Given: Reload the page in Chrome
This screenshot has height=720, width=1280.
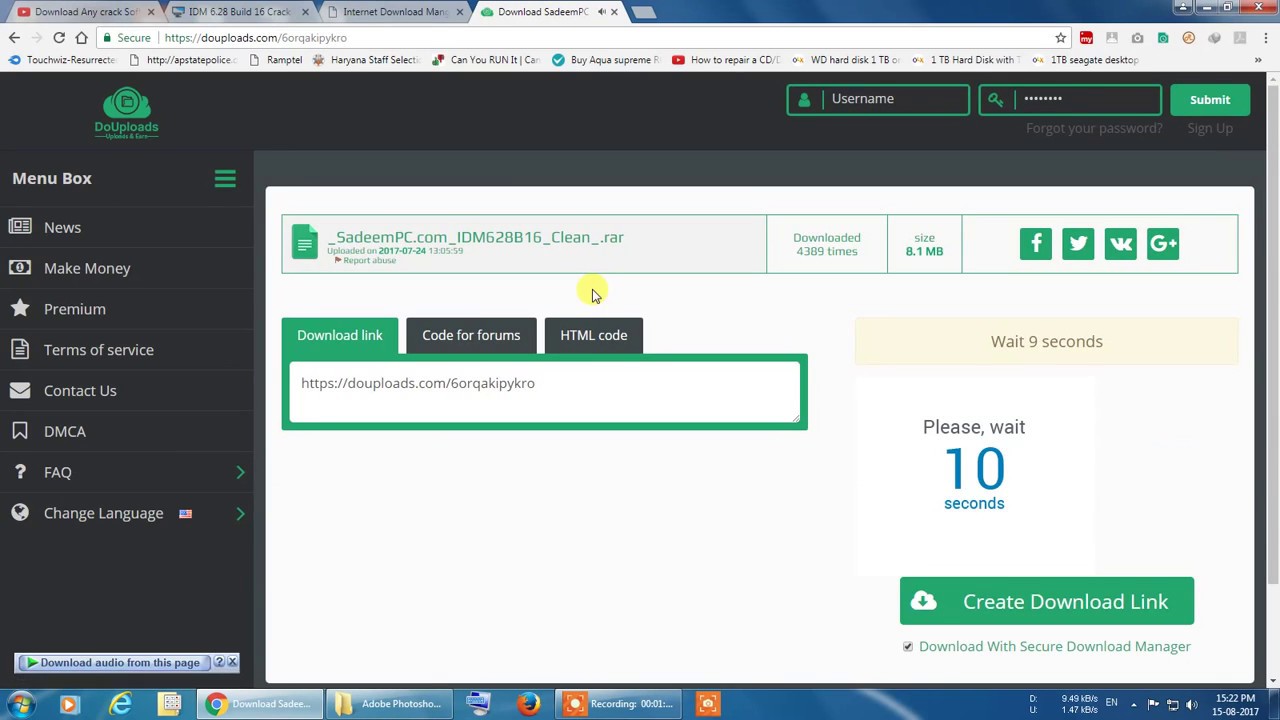Looking at the screenshot, I should [x=59, y=38].
